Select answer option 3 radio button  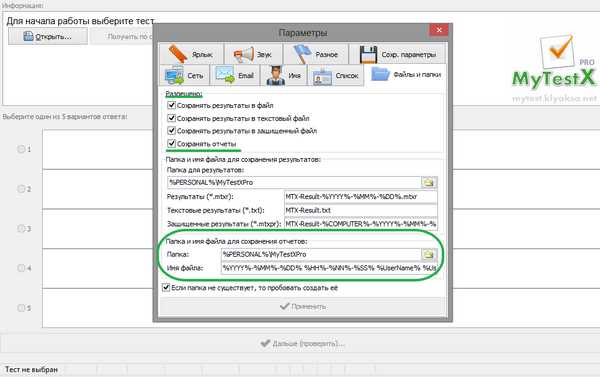click(21, 229)
